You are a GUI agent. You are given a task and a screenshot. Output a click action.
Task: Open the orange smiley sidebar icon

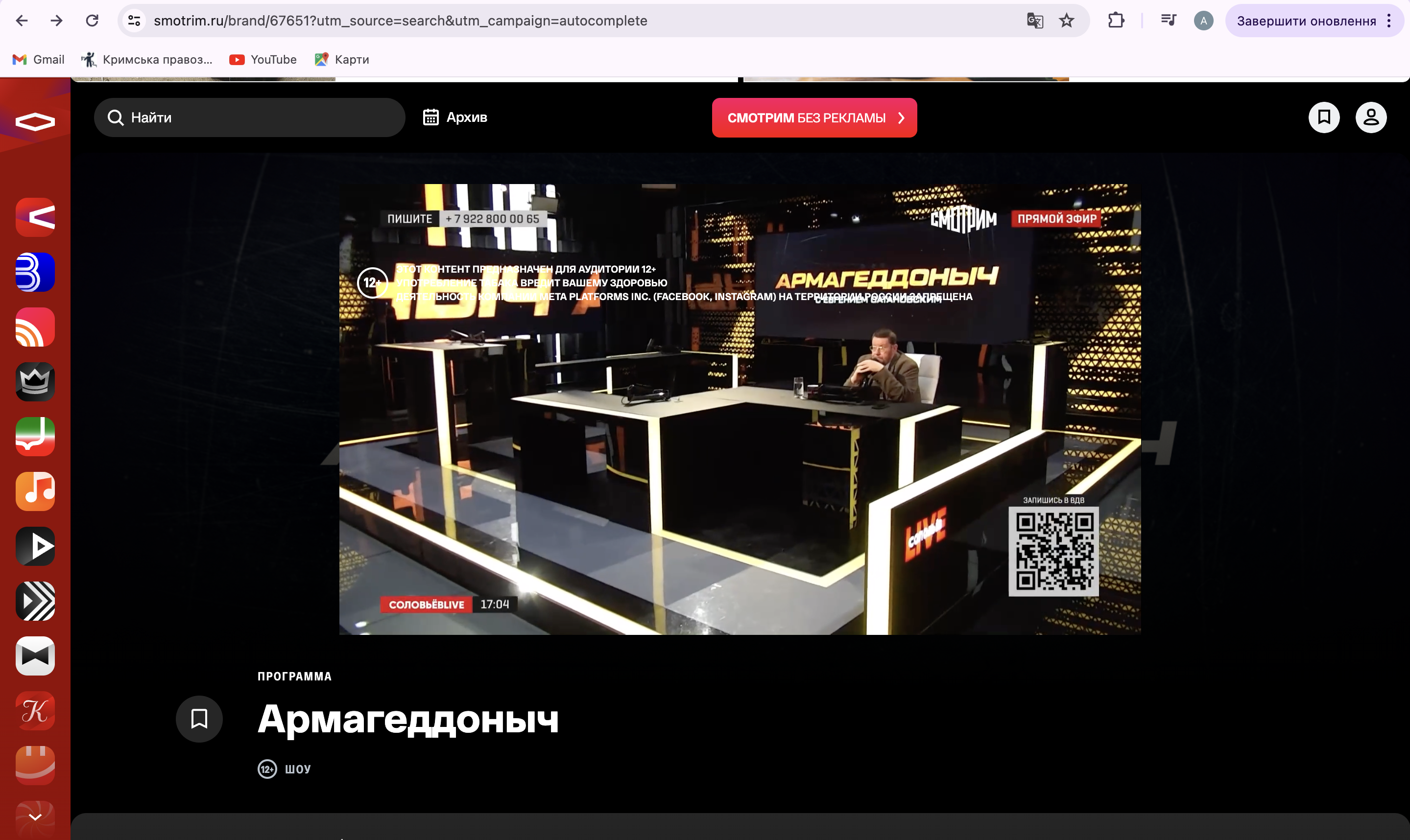35,766
